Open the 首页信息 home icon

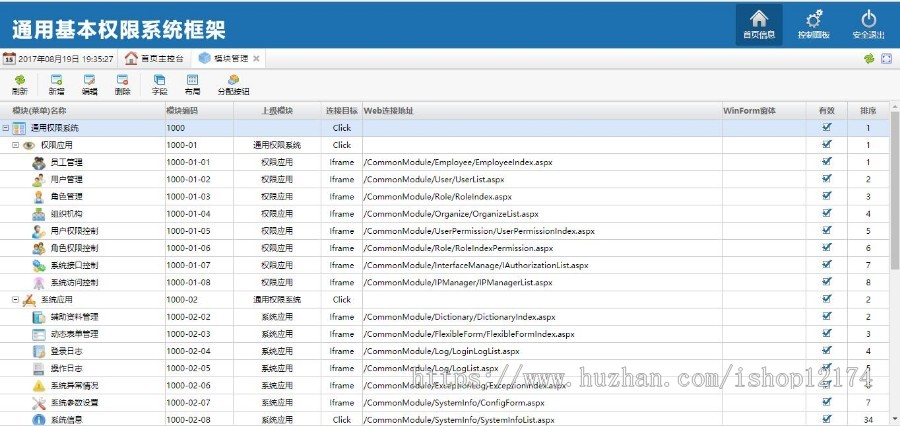point(759,25)
